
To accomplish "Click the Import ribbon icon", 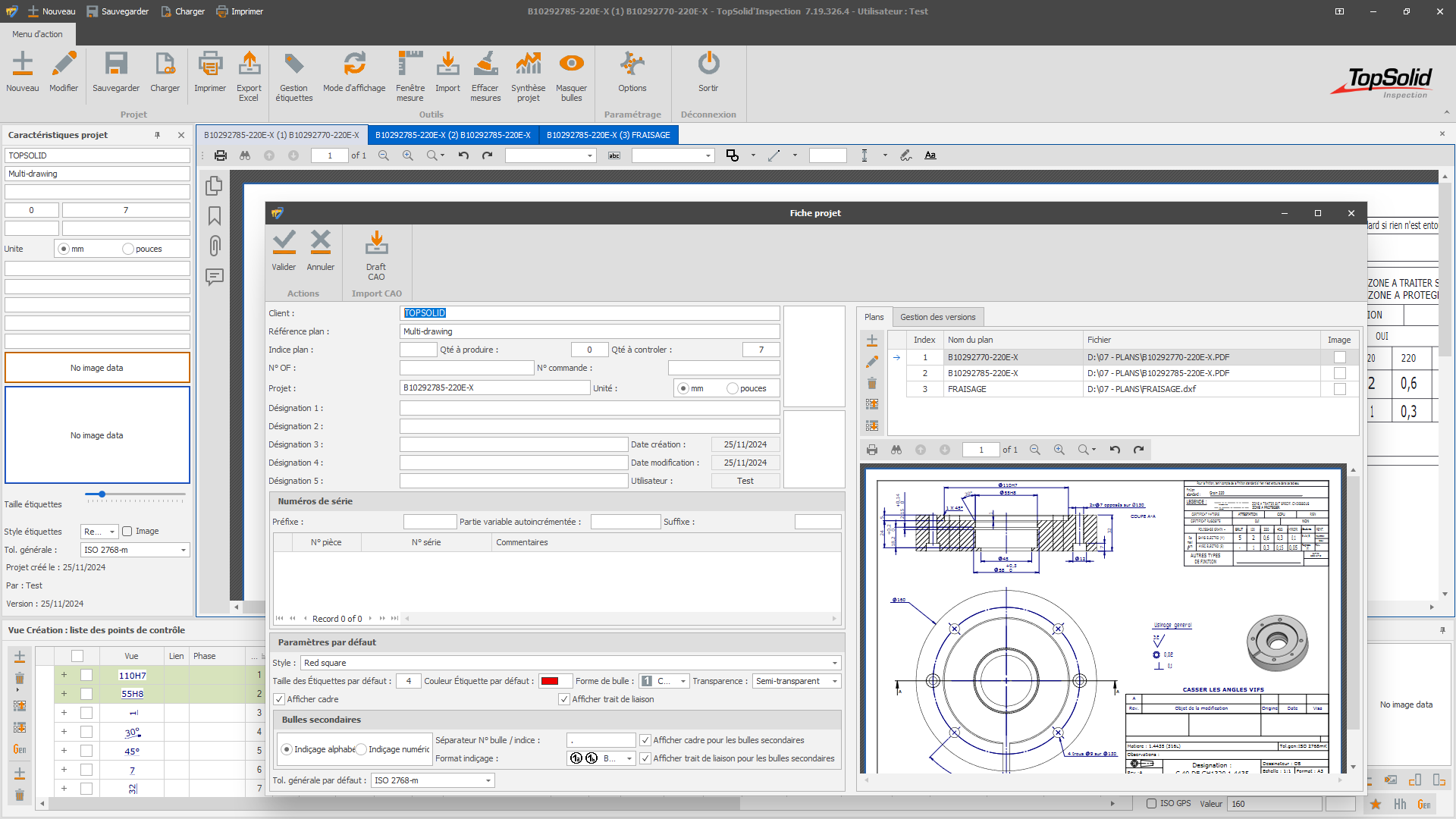I will pyautogui.click(x=447, y=72).
